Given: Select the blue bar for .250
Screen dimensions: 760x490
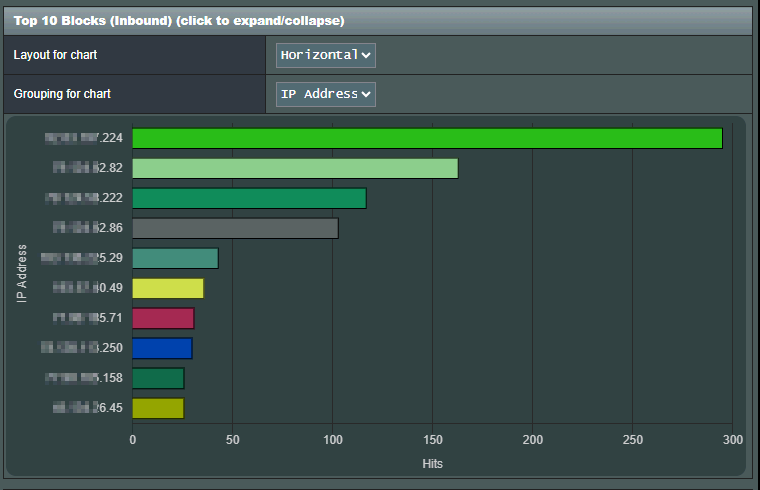Looking at the screenshot, I should [x=162, y=348].
